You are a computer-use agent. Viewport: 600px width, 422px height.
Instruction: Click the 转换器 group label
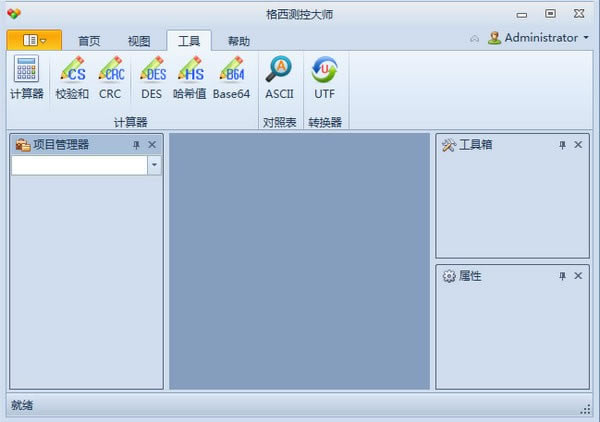click(325, 122)
